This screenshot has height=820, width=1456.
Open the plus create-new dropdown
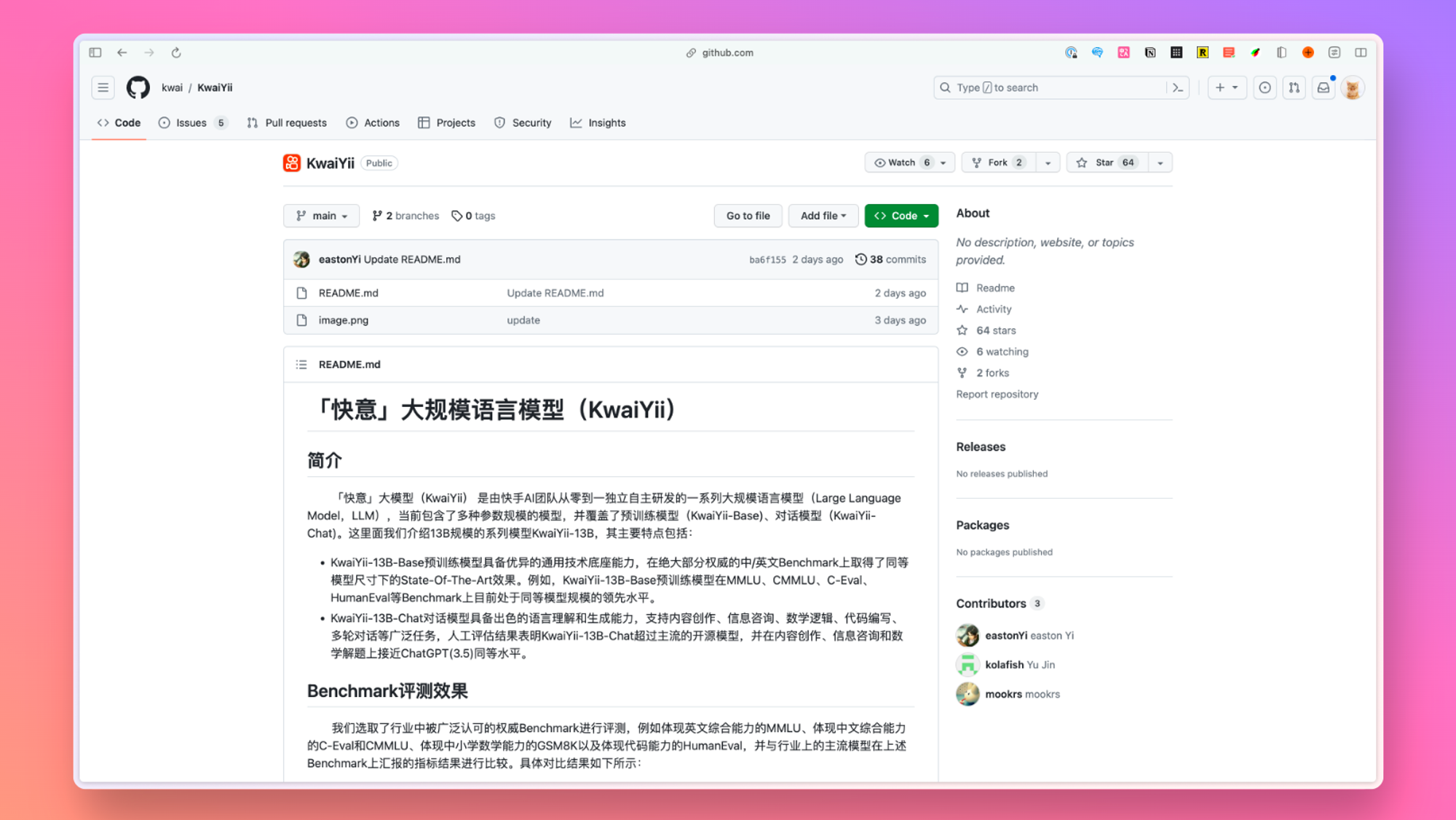point(1227,87)
